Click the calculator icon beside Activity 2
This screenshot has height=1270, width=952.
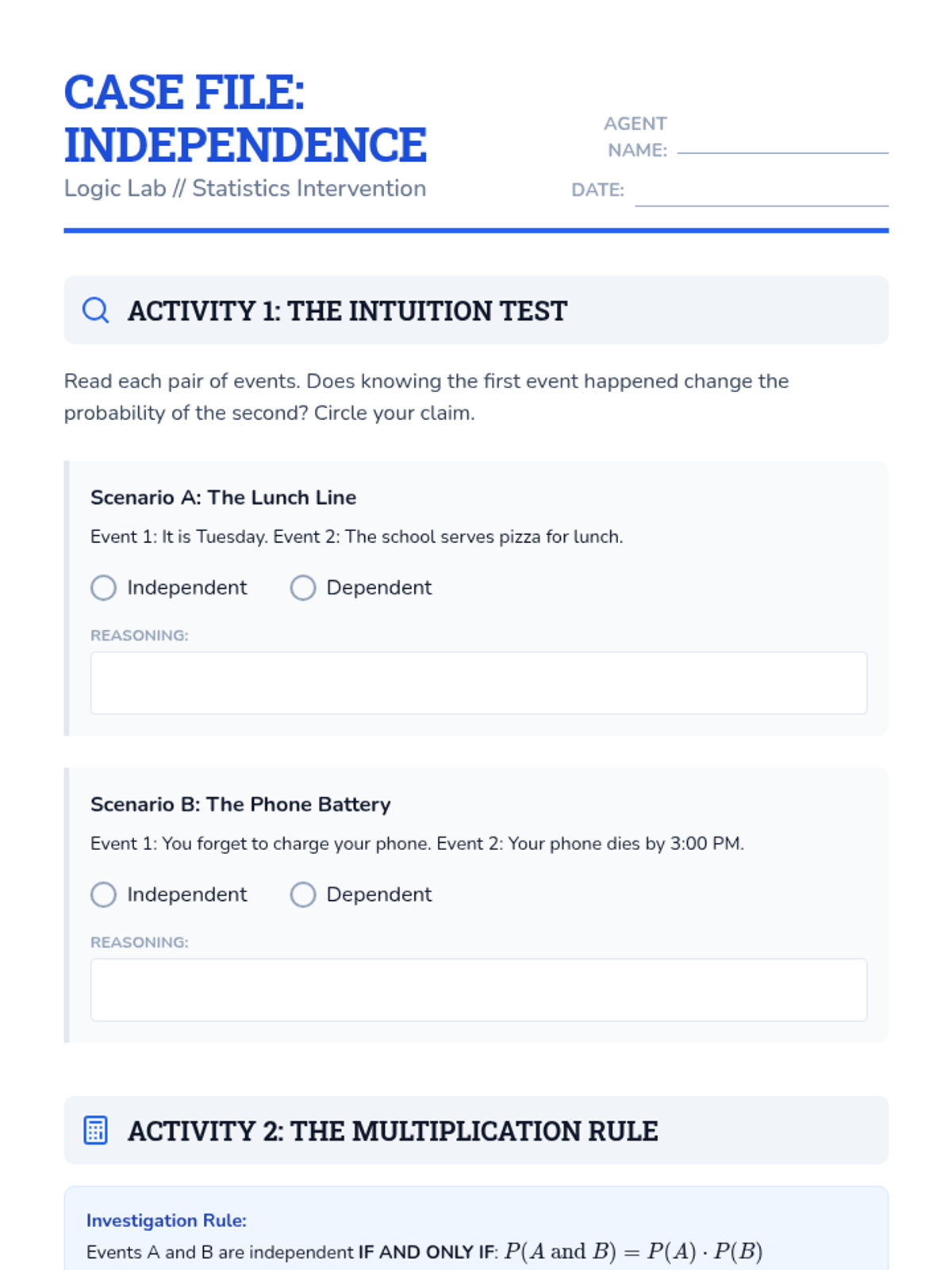pyautogui.click(x=95, y=1130)
